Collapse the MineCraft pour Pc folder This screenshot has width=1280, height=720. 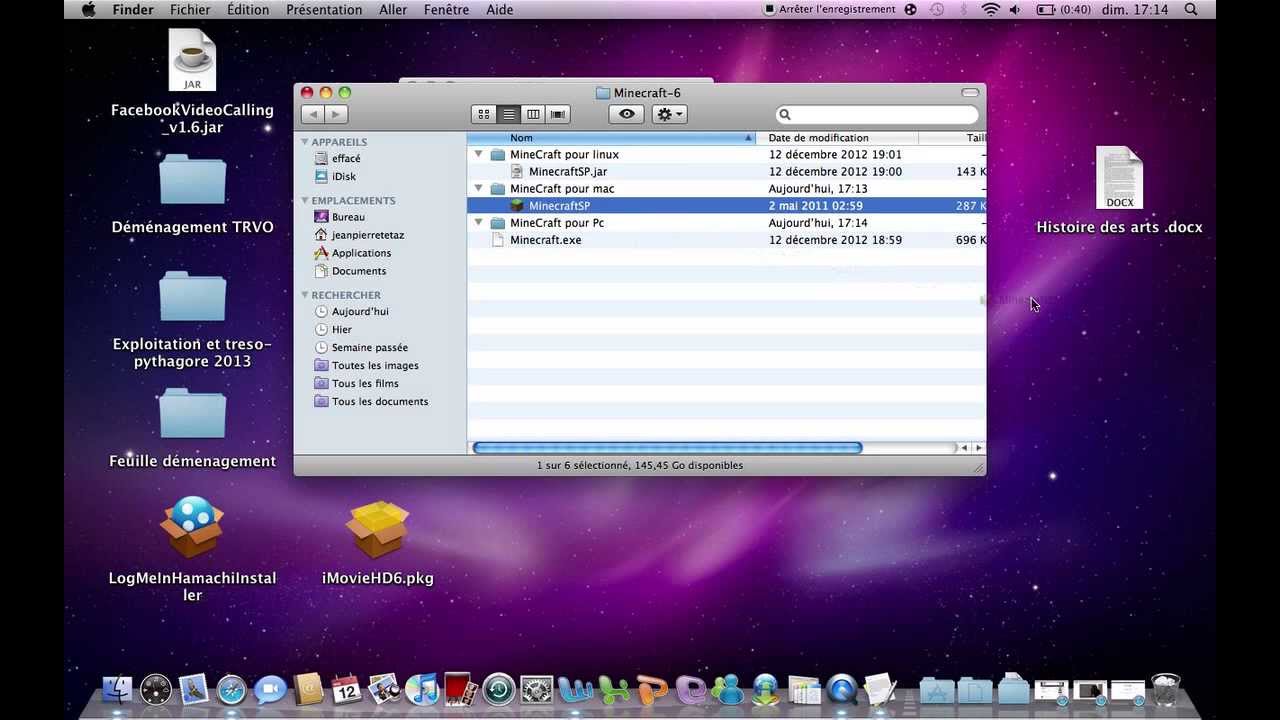coord(479,223)
